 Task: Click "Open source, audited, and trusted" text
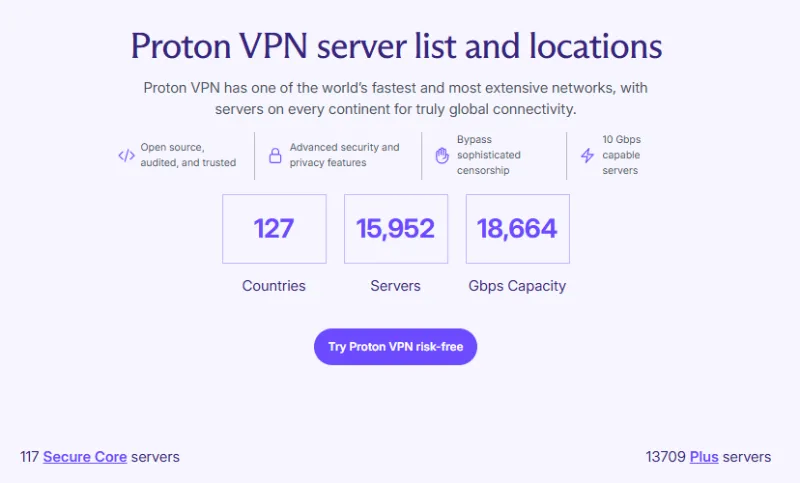click(188, 155)
